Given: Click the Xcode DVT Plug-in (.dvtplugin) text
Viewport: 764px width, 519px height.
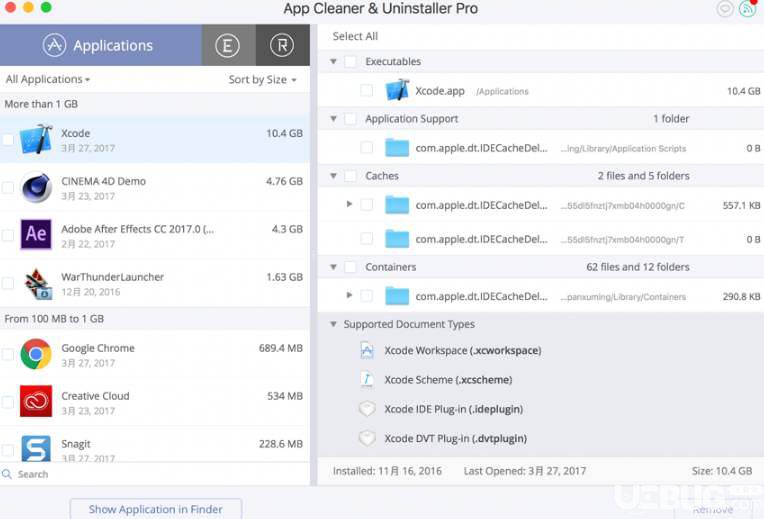Looking at the screenshot, I should [455, 438].
